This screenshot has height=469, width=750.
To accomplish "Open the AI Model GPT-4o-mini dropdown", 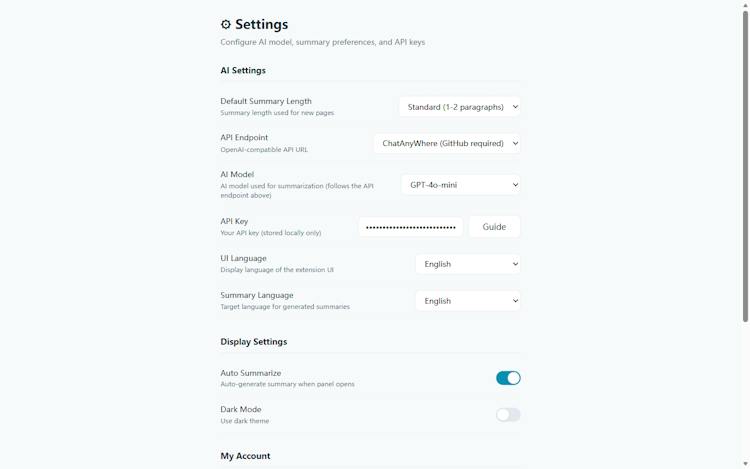I will tap(461, 185).
